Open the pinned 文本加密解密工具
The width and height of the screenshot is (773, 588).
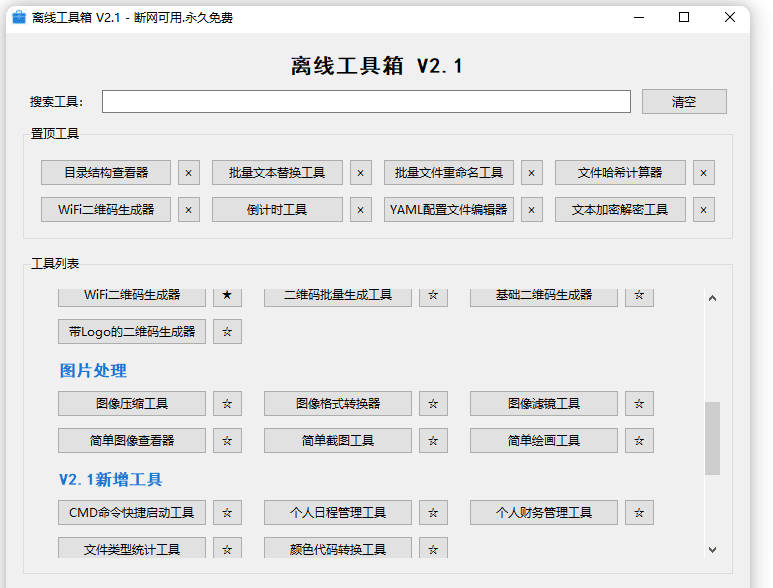click(620, 210)
